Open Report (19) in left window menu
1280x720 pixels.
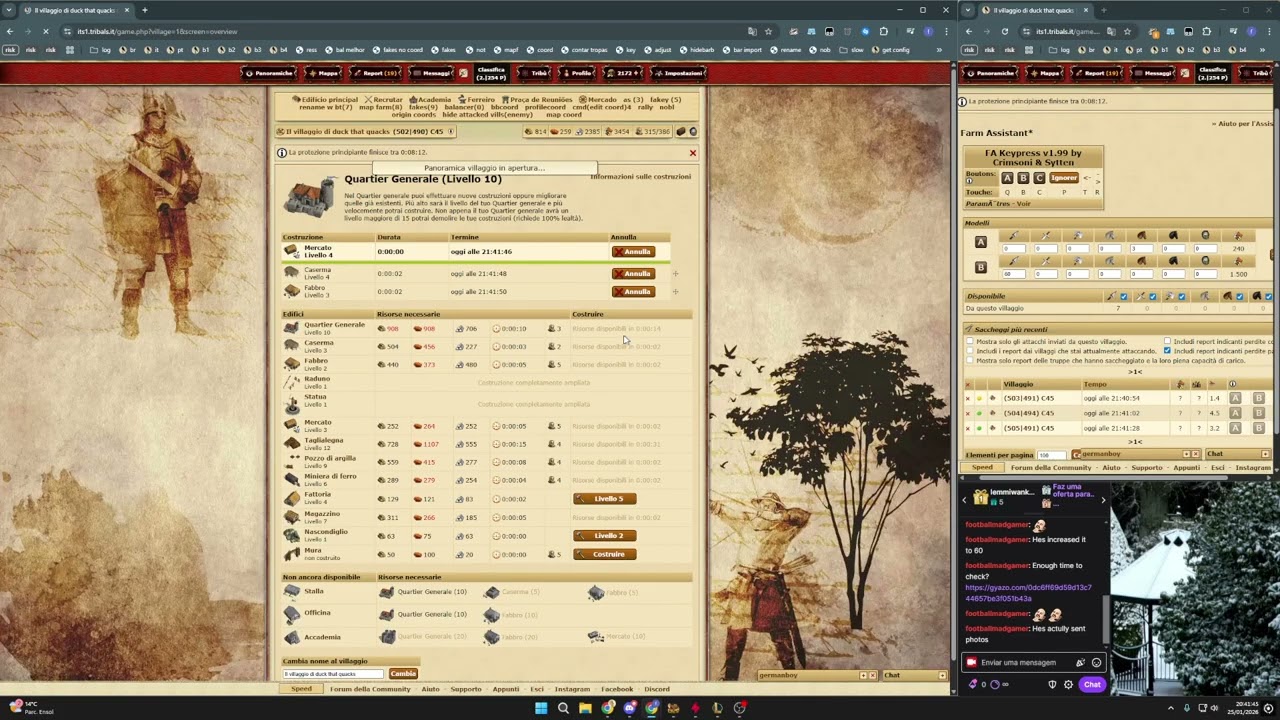tap(375, 73)
